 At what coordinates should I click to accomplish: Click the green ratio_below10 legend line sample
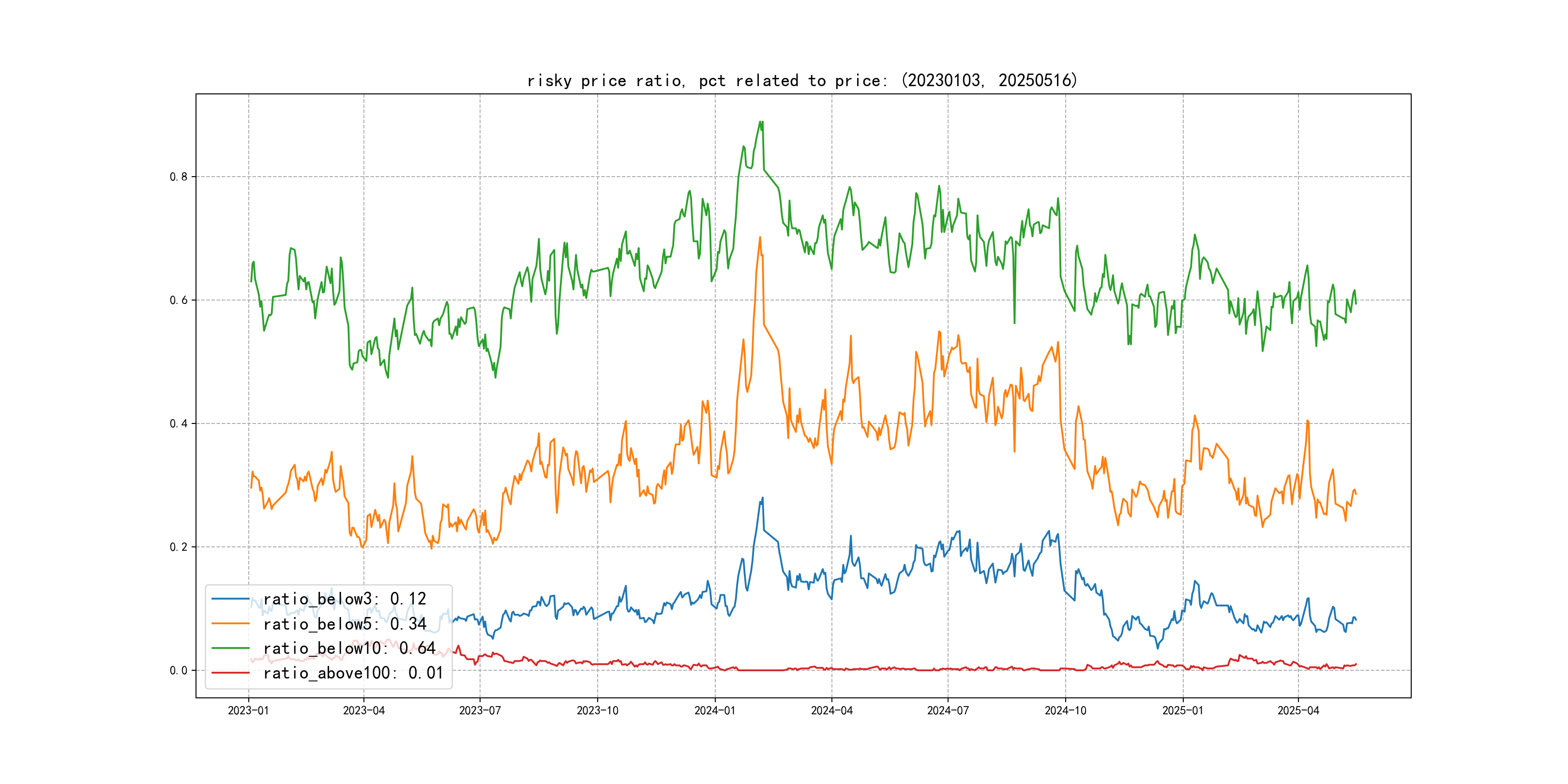click(x=230, y=648)
